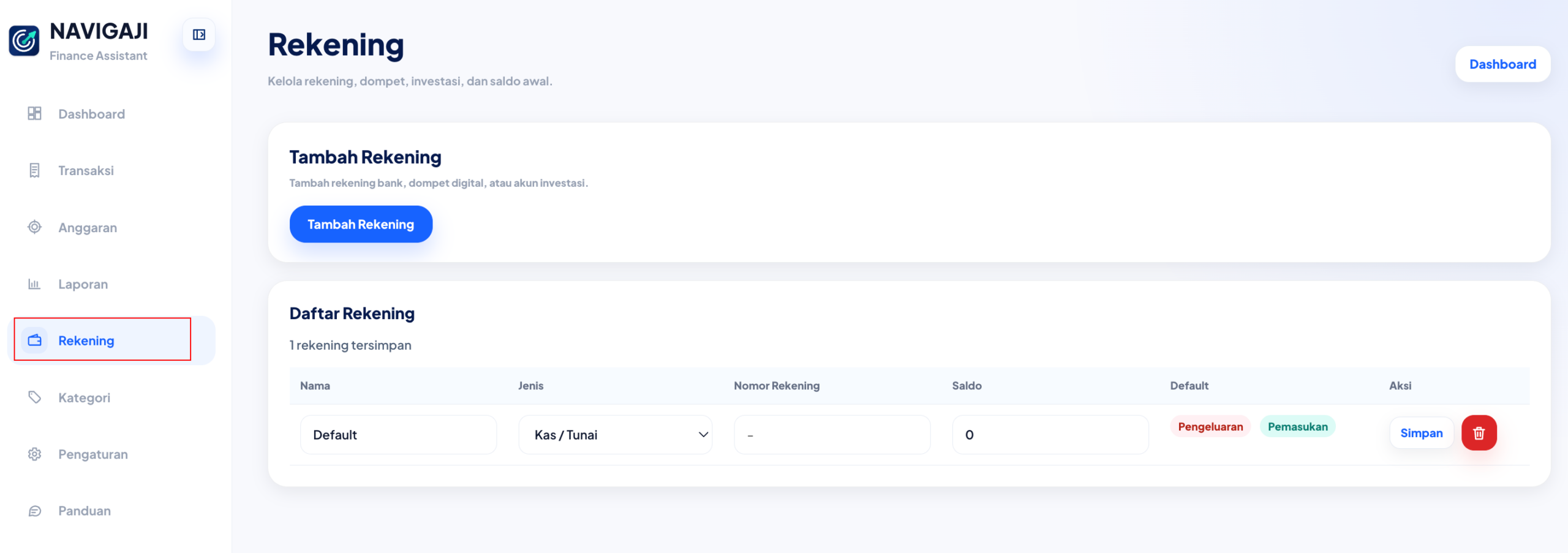Delete the Default account with the trash icon
The image size is (1568, 553).
1479,433
